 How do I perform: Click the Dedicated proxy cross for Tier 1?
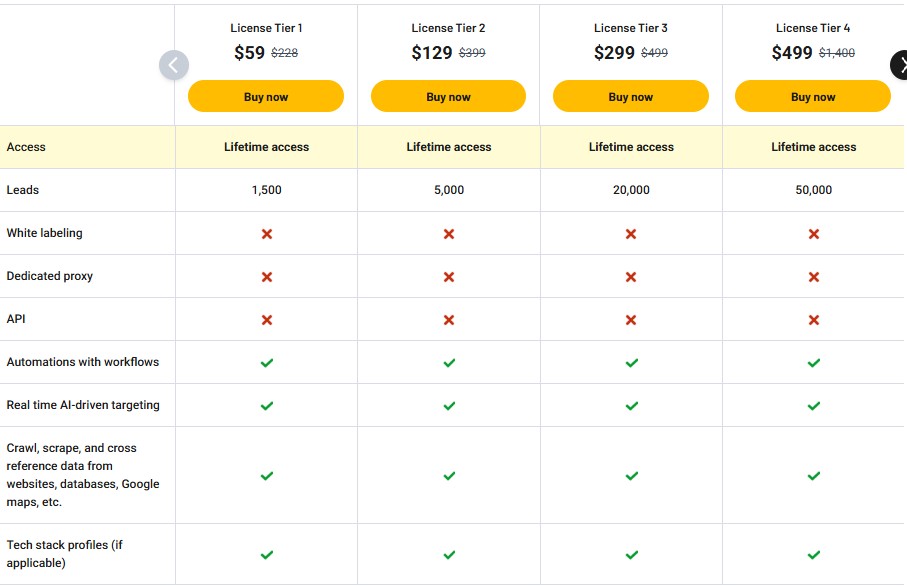267,277
